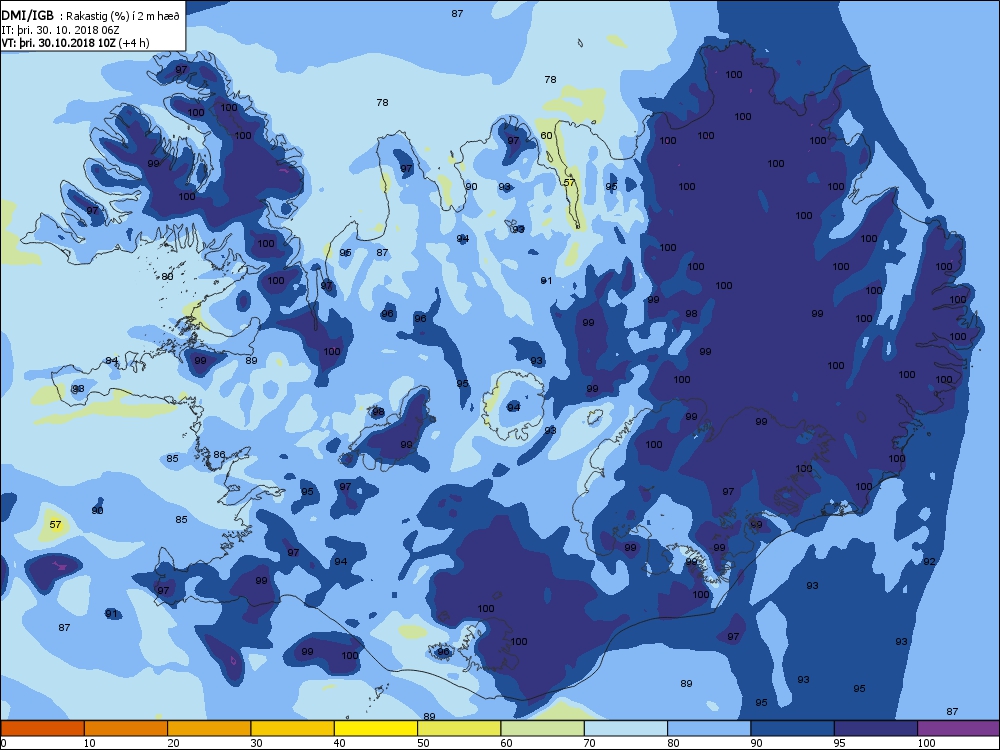Click the 20–30 light orange legend swatch
1000x750 pixels.
pyautogui.click(x=209, y=728)
